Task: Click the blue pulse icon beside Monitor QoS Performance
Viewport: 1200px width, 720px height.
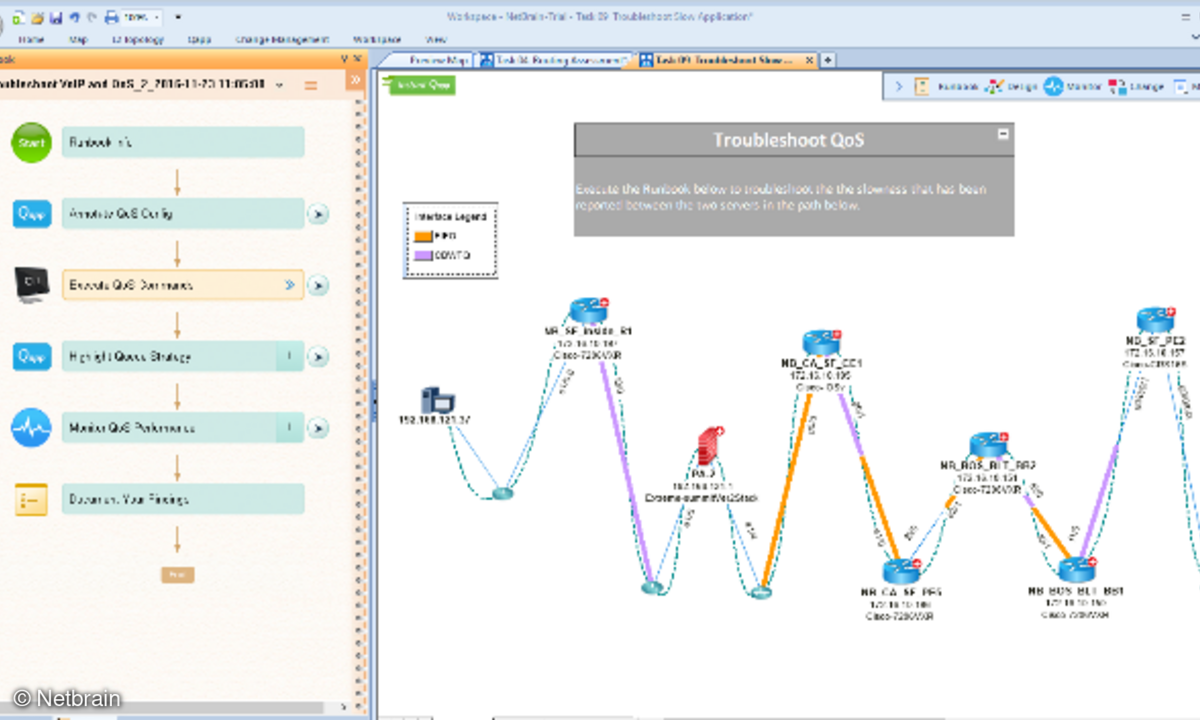Action: tap(31, 428)
